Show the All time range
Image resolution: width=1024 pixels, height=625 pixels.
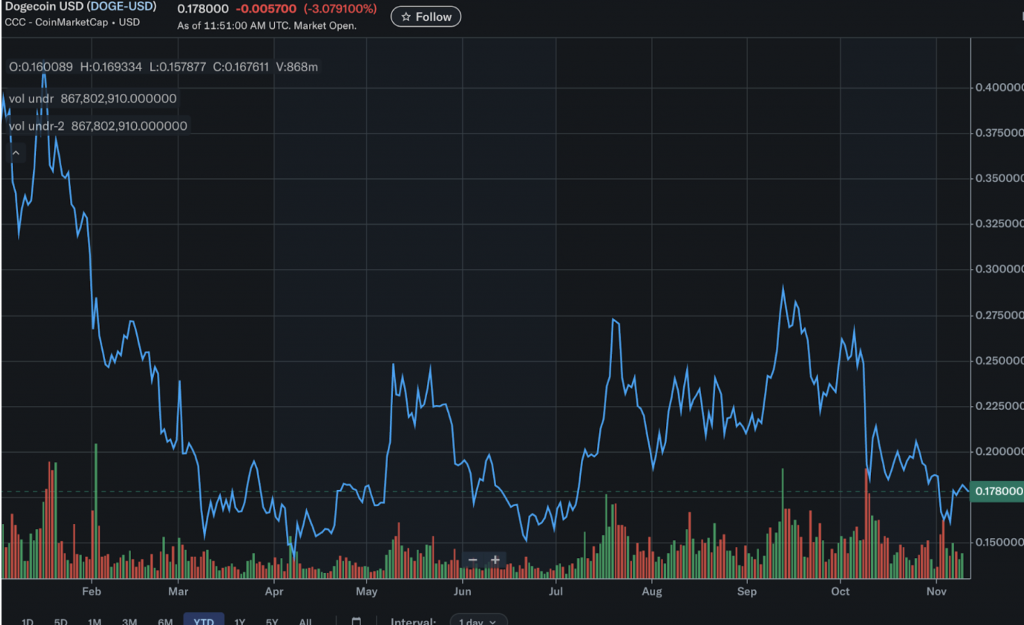[305, 621]
